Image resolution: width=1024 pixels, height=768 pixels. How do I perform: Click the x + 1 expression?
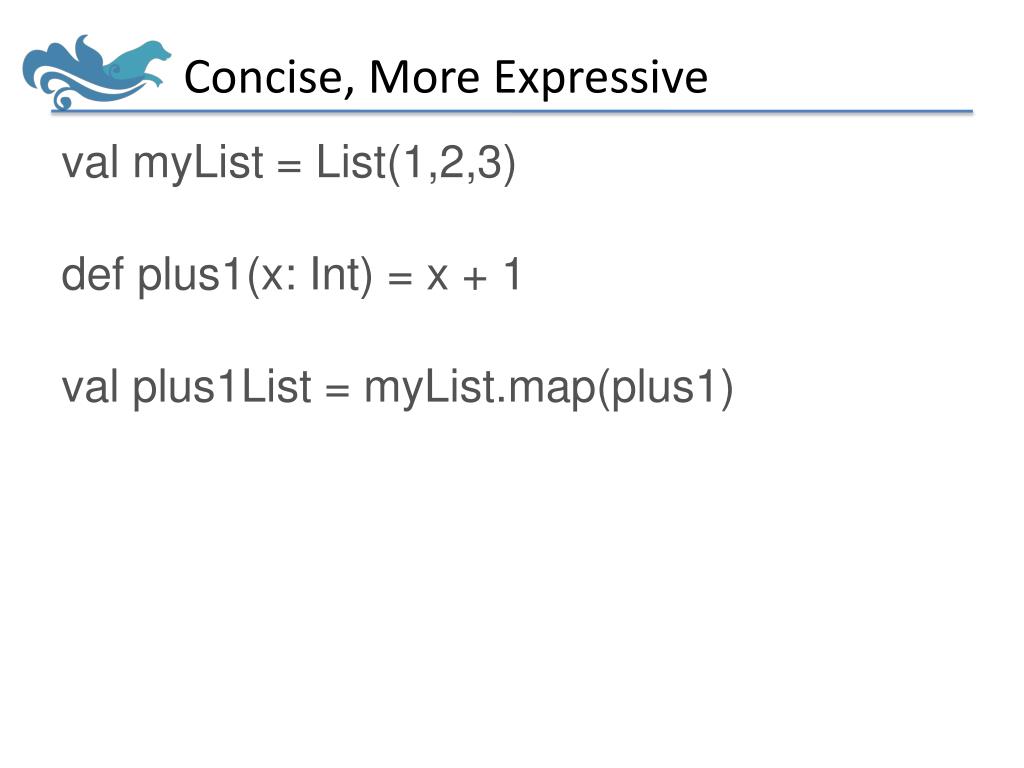[474, 276]
